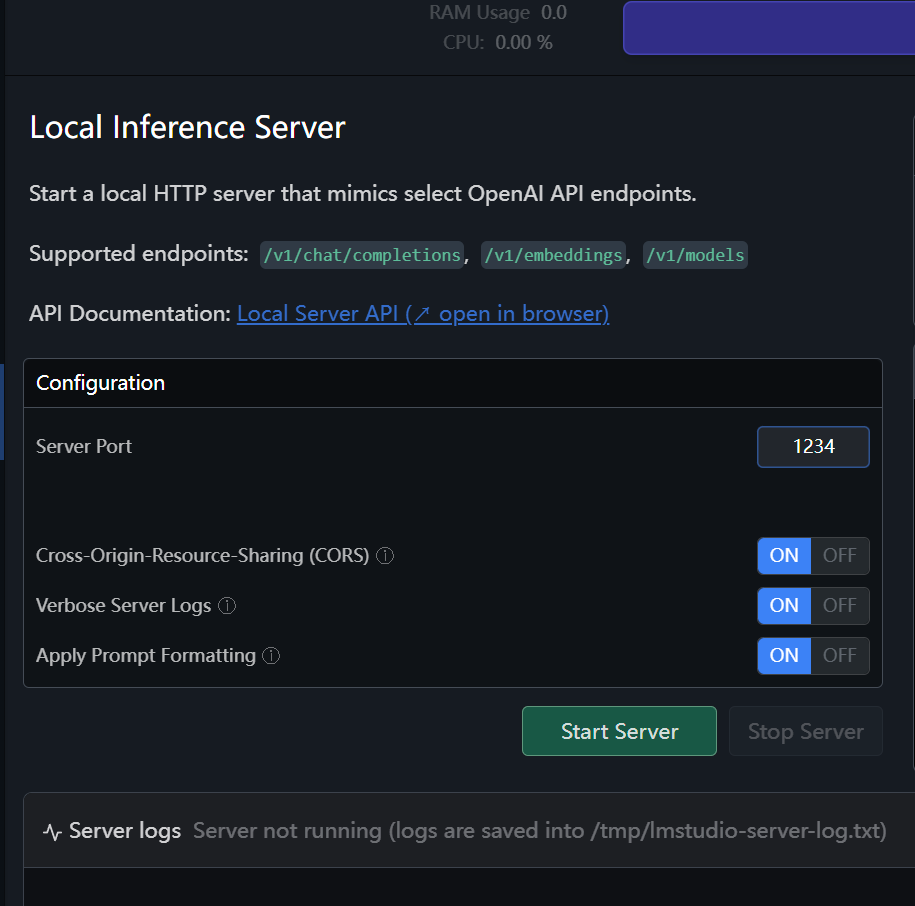Select the /v1/embeddings endpoint tag
The width and height of the screenshot is (915, 906).
click(554, 255)
